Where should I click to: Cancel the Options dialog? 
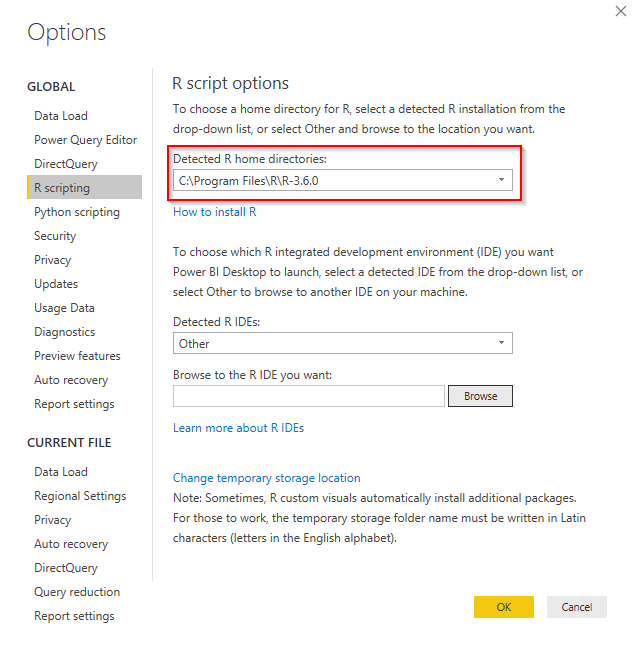[x=576, y=607]
